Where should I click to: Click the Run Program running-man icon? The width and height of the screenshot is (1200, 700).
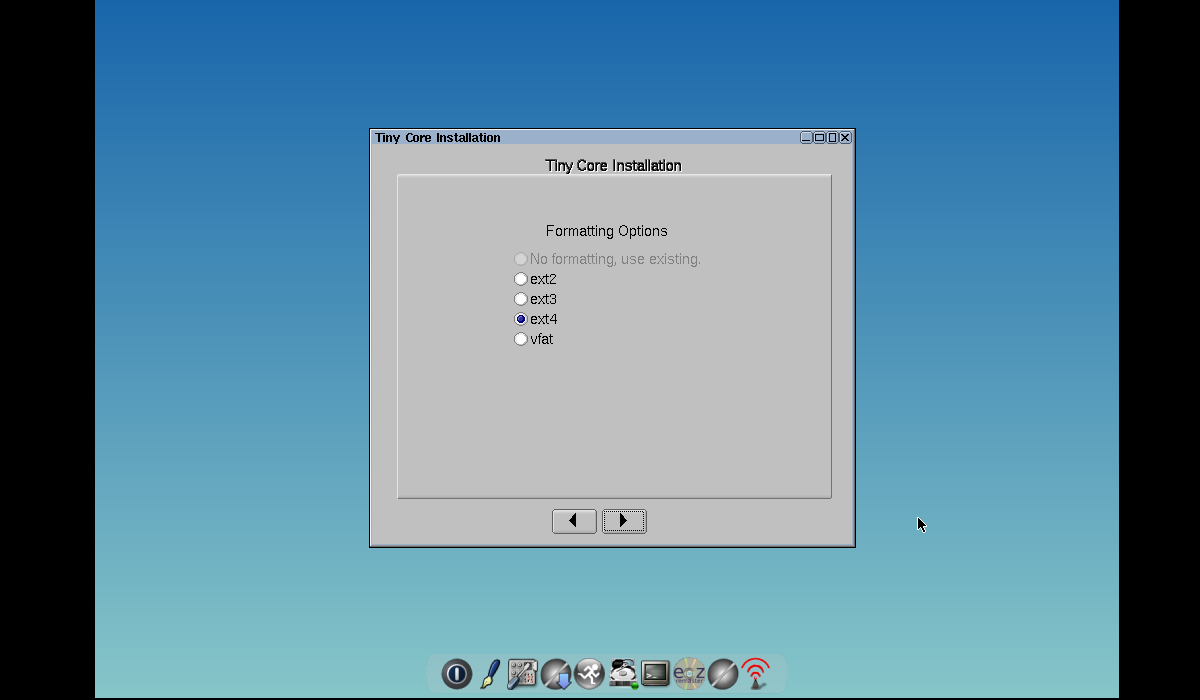[589, 674]
